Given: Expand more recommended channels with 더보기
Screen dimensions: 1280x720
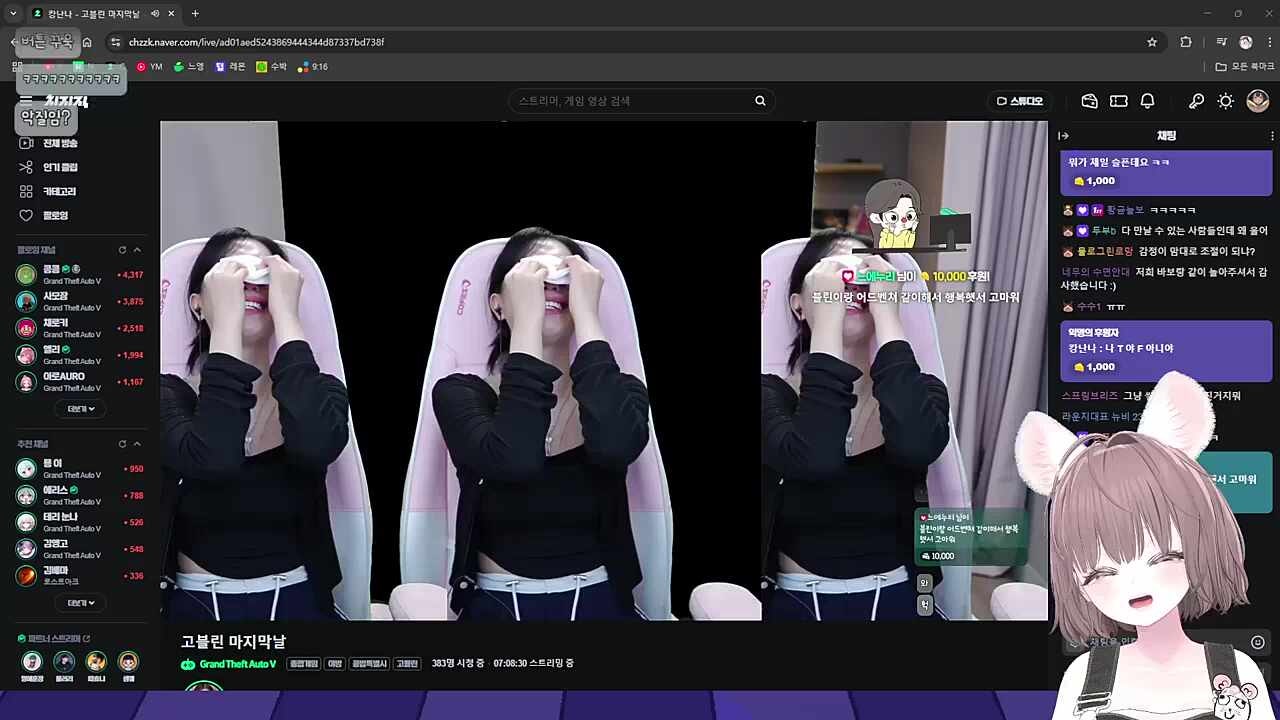Looking at the screenshot, I should click(81, 603).
